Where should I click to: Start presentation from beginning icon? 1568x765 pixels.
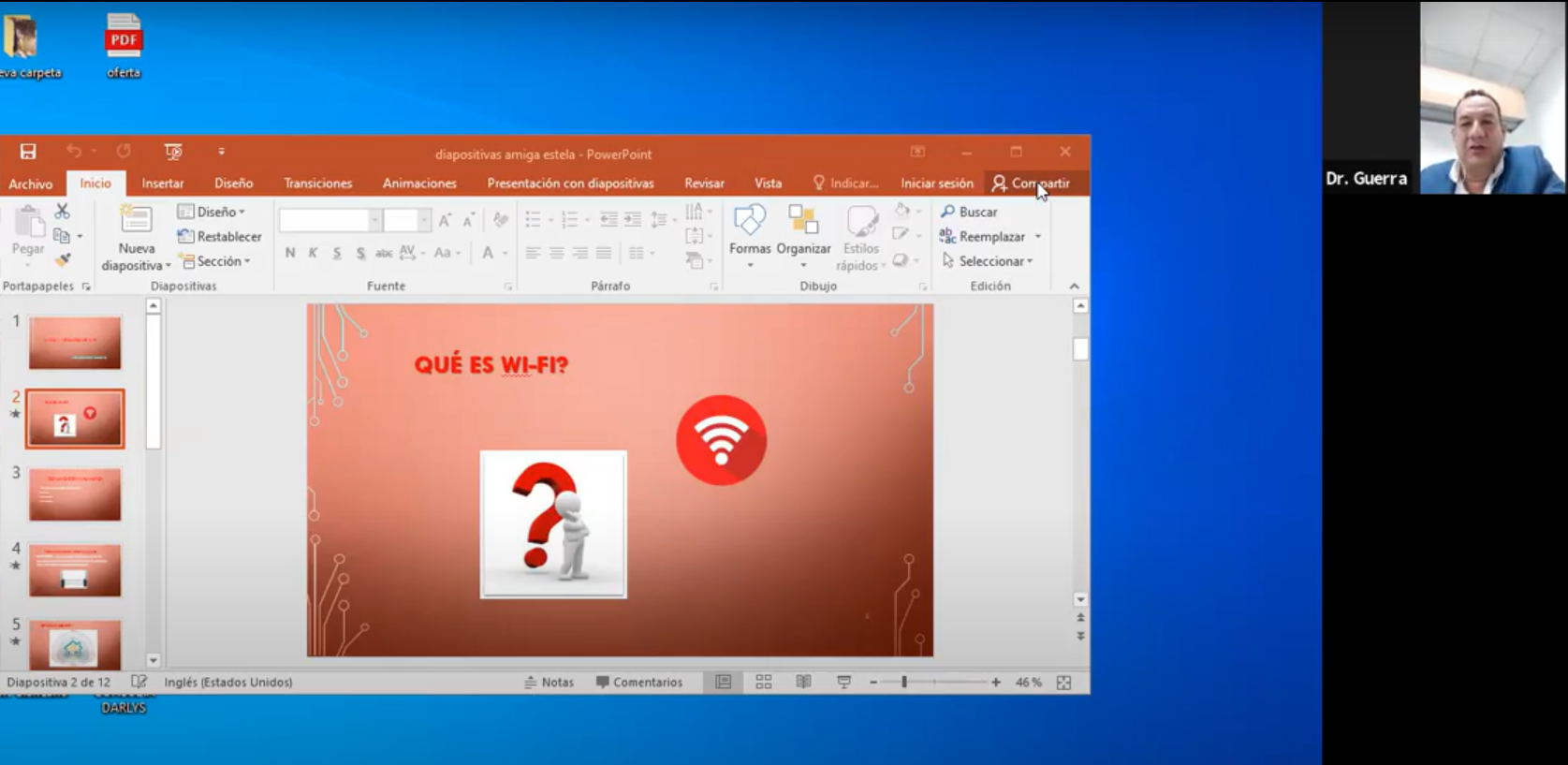(173, 152)
